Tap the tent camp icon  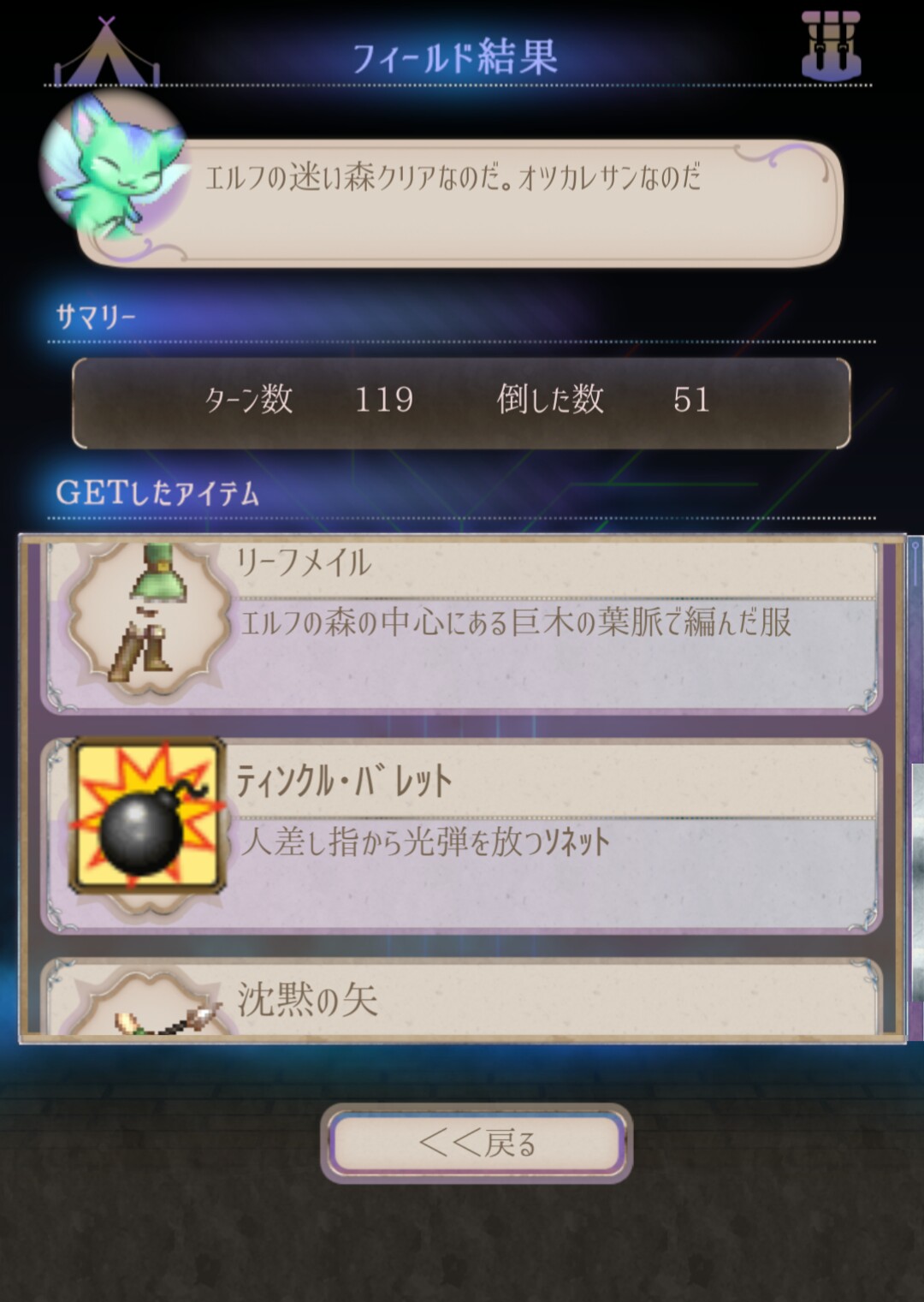coord(106,51)
